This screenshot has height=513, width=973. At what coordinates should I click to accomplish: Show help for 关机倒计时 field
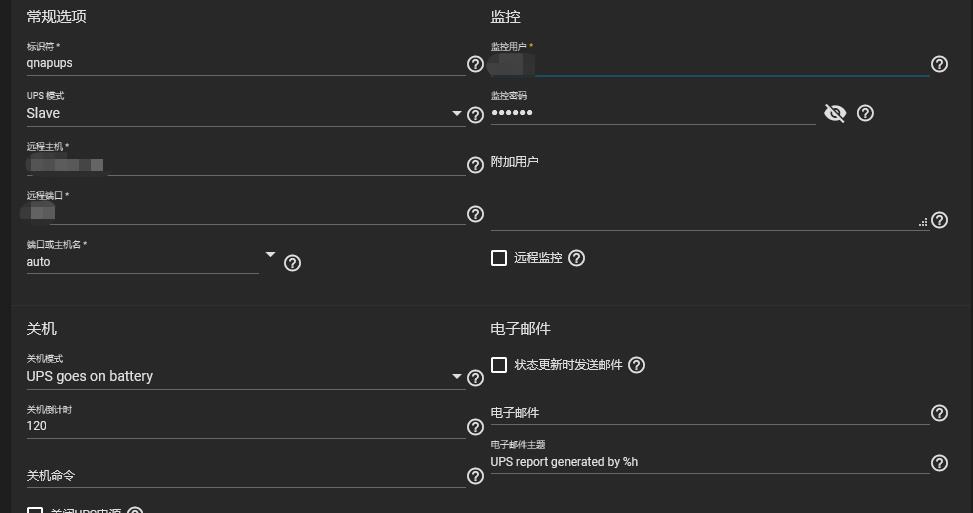point(475,427)
